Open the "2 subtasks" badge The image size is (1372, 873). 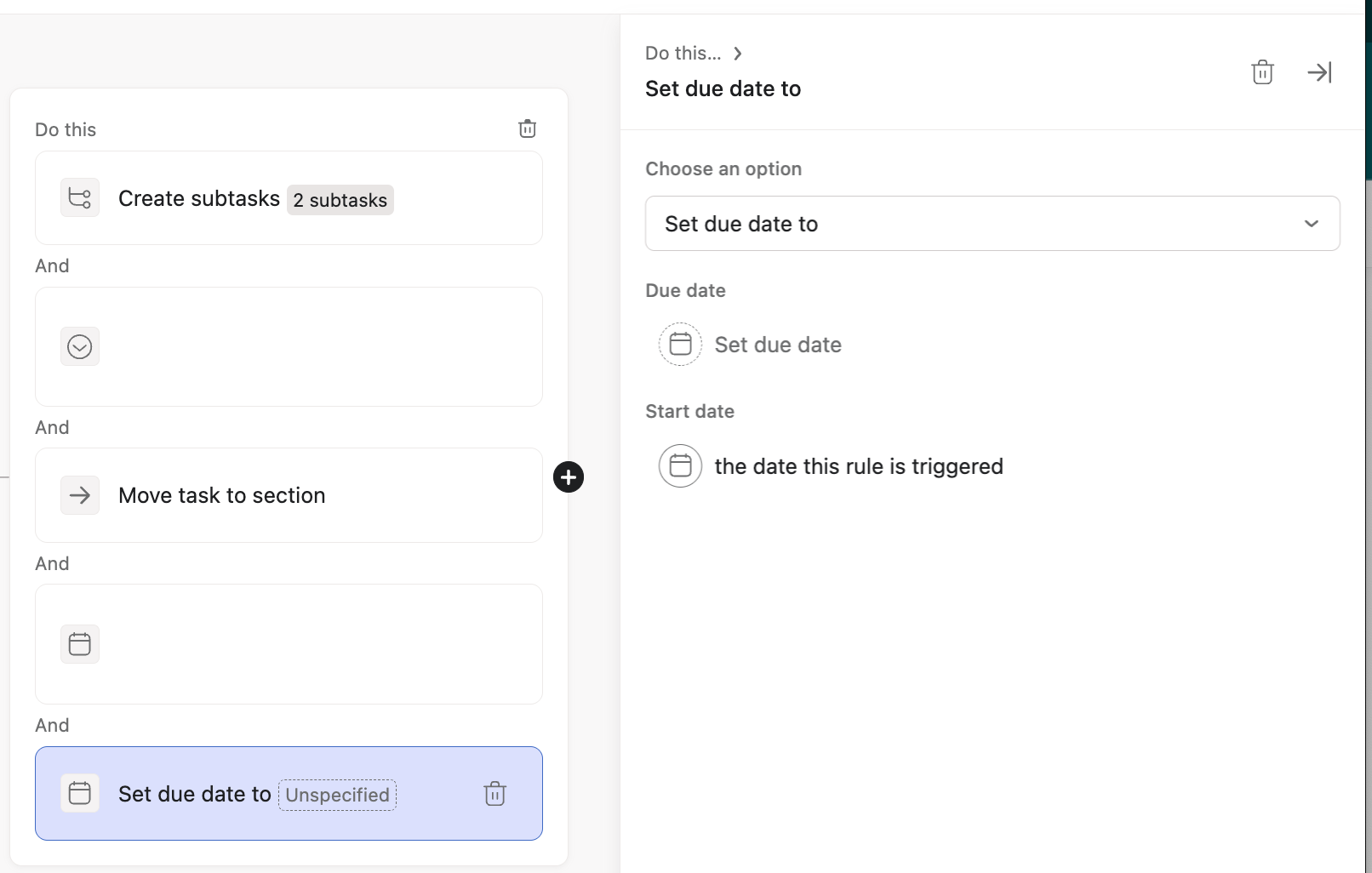(340, 200)
